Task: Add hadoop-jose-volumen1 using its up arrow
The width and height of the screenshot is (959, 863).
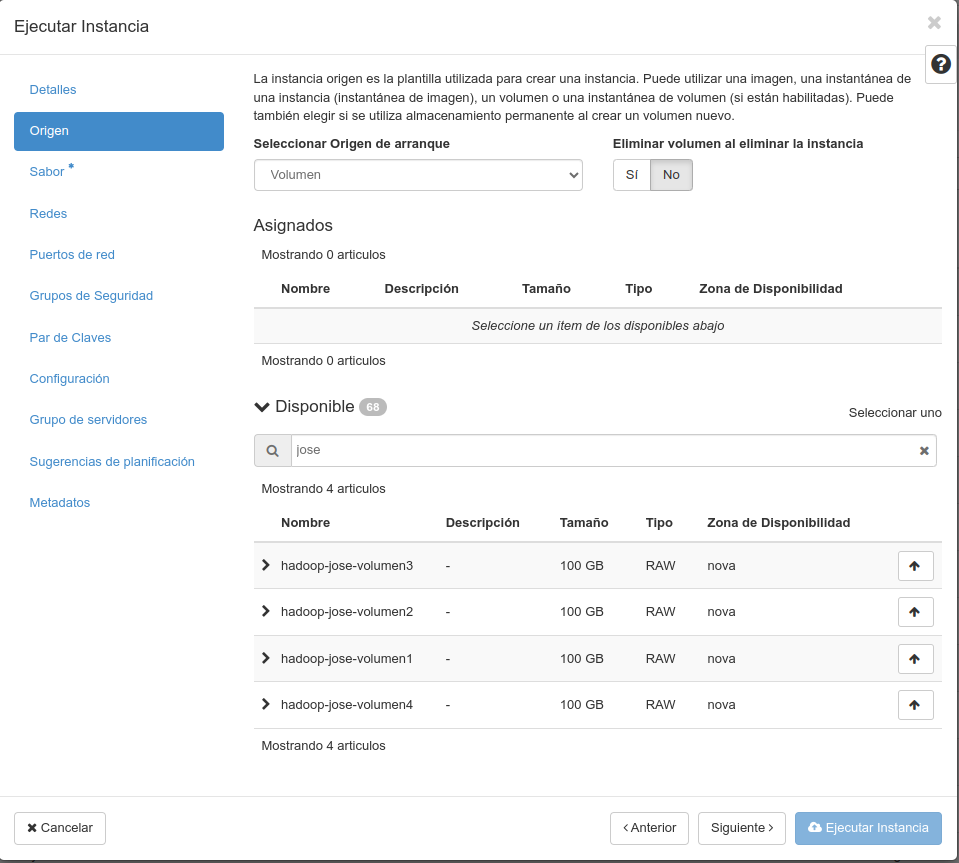Action: tap(915, 658)
